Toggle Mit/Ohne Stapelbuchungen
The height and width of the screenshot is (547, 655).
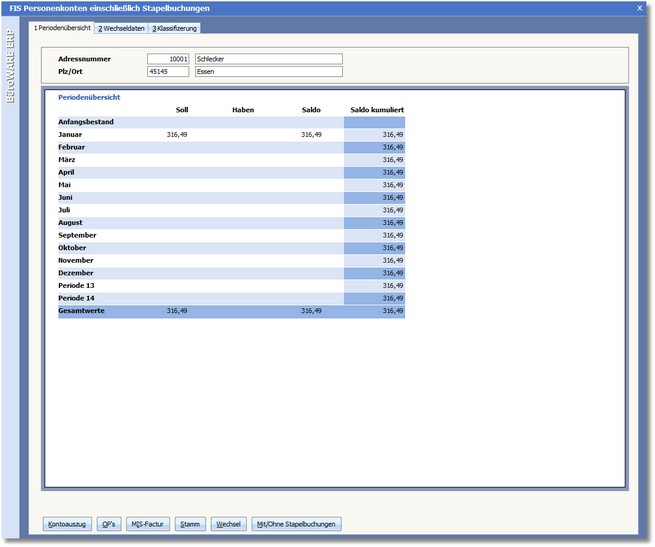coord(297,523)
